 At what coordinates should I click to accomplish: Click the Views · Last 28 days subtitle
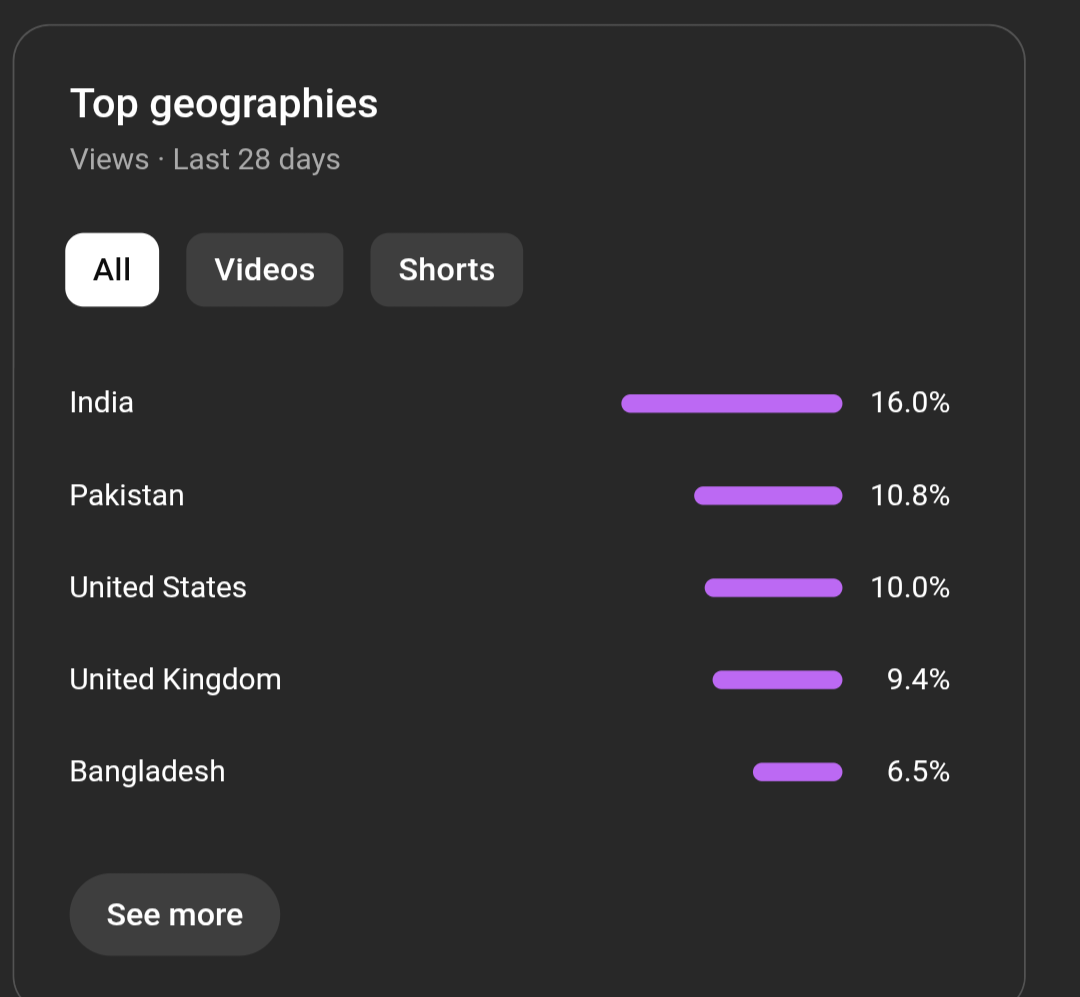coord(205,160)
